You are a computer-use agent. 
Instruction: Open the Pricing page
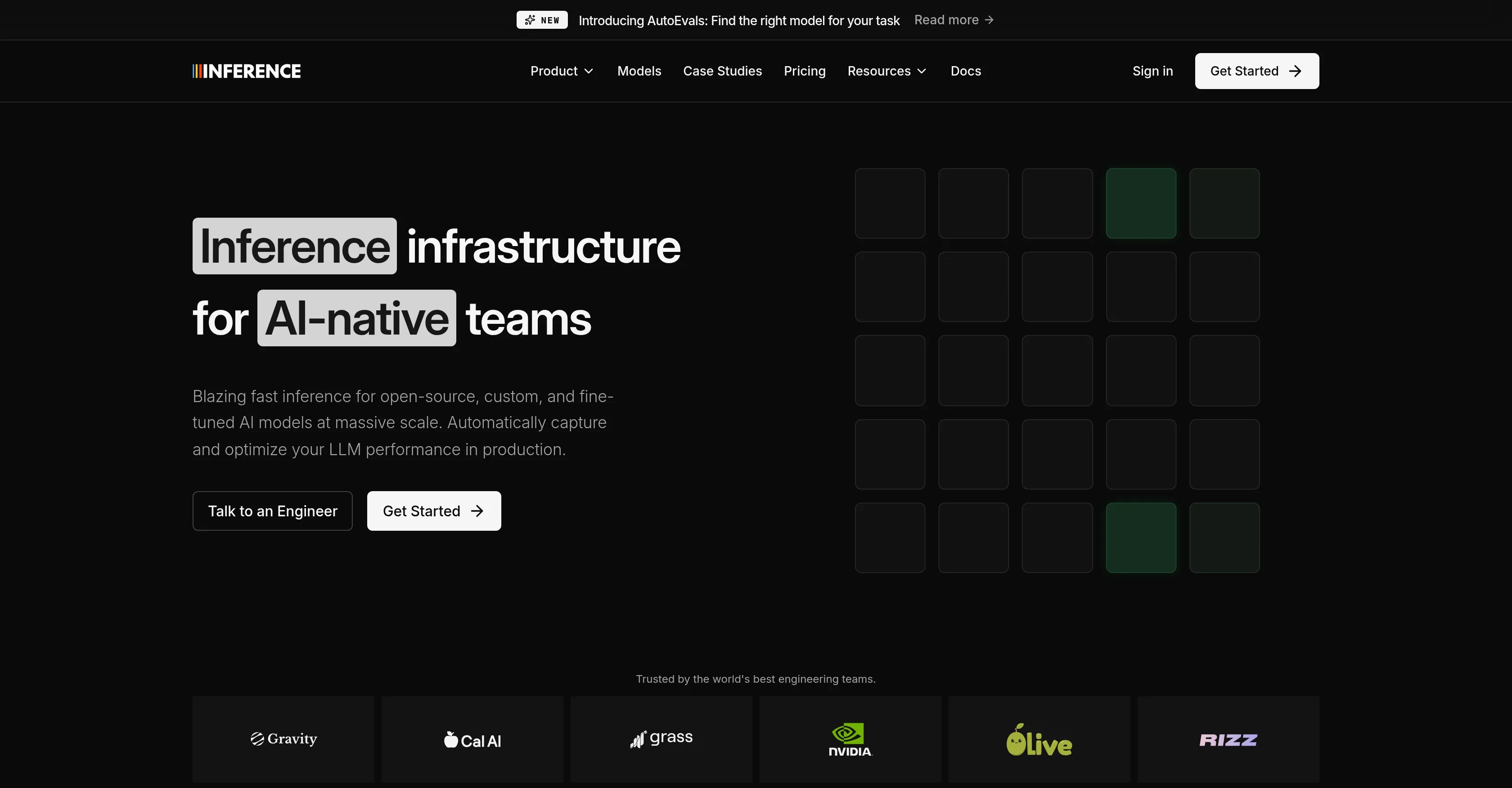(805, 71)
